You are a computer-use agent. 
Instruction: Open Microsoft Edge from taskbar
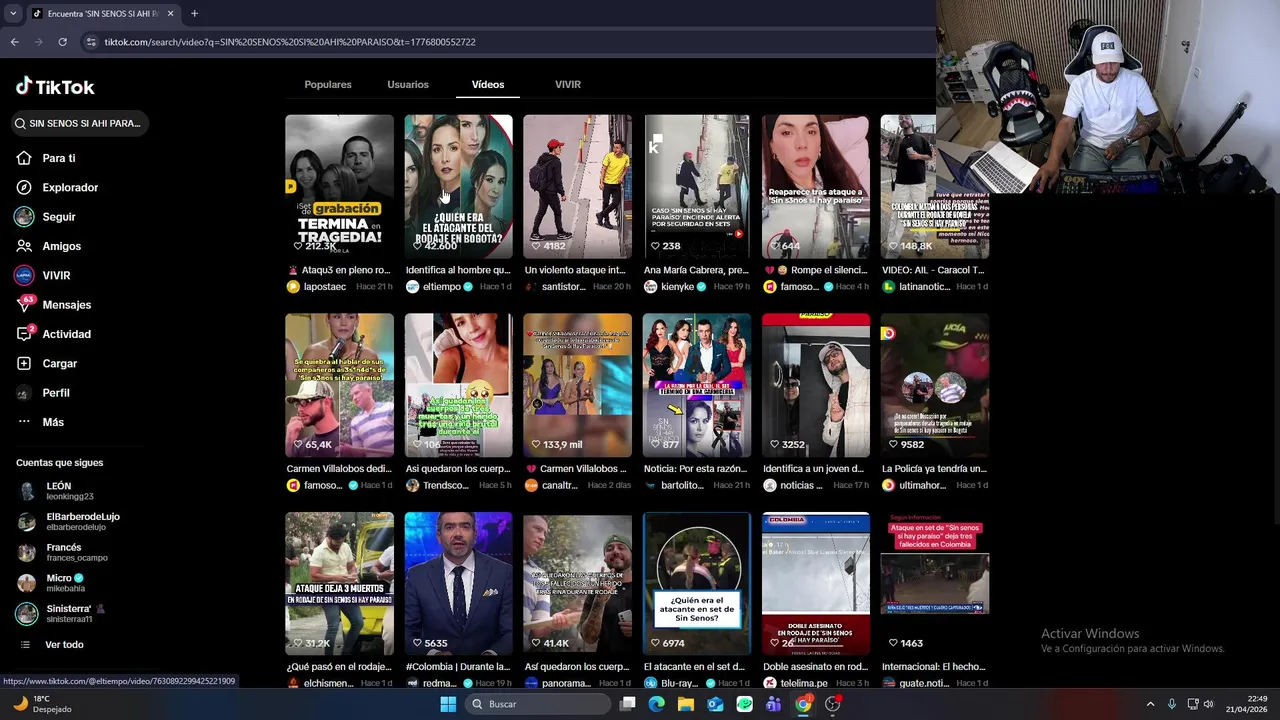656,704
